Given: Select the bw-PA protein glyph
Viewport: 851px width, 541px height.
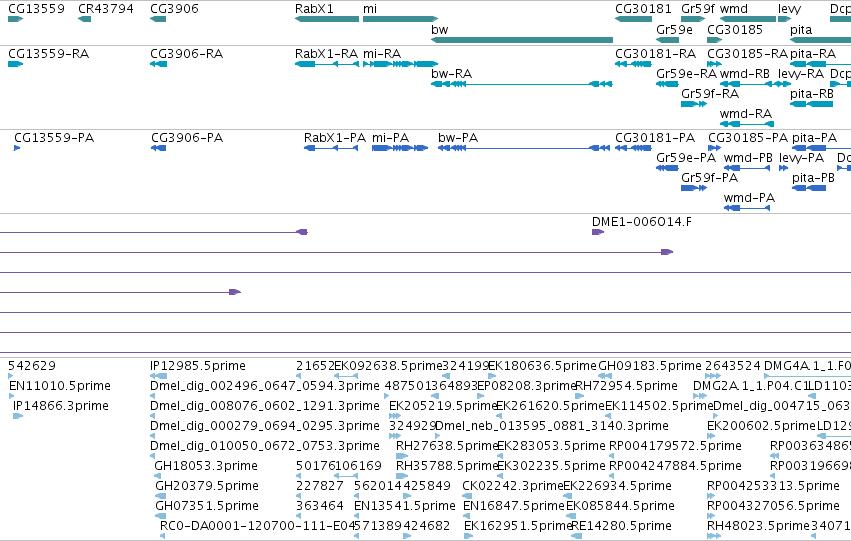Looking at the screenshot, I should coord(524,148).
